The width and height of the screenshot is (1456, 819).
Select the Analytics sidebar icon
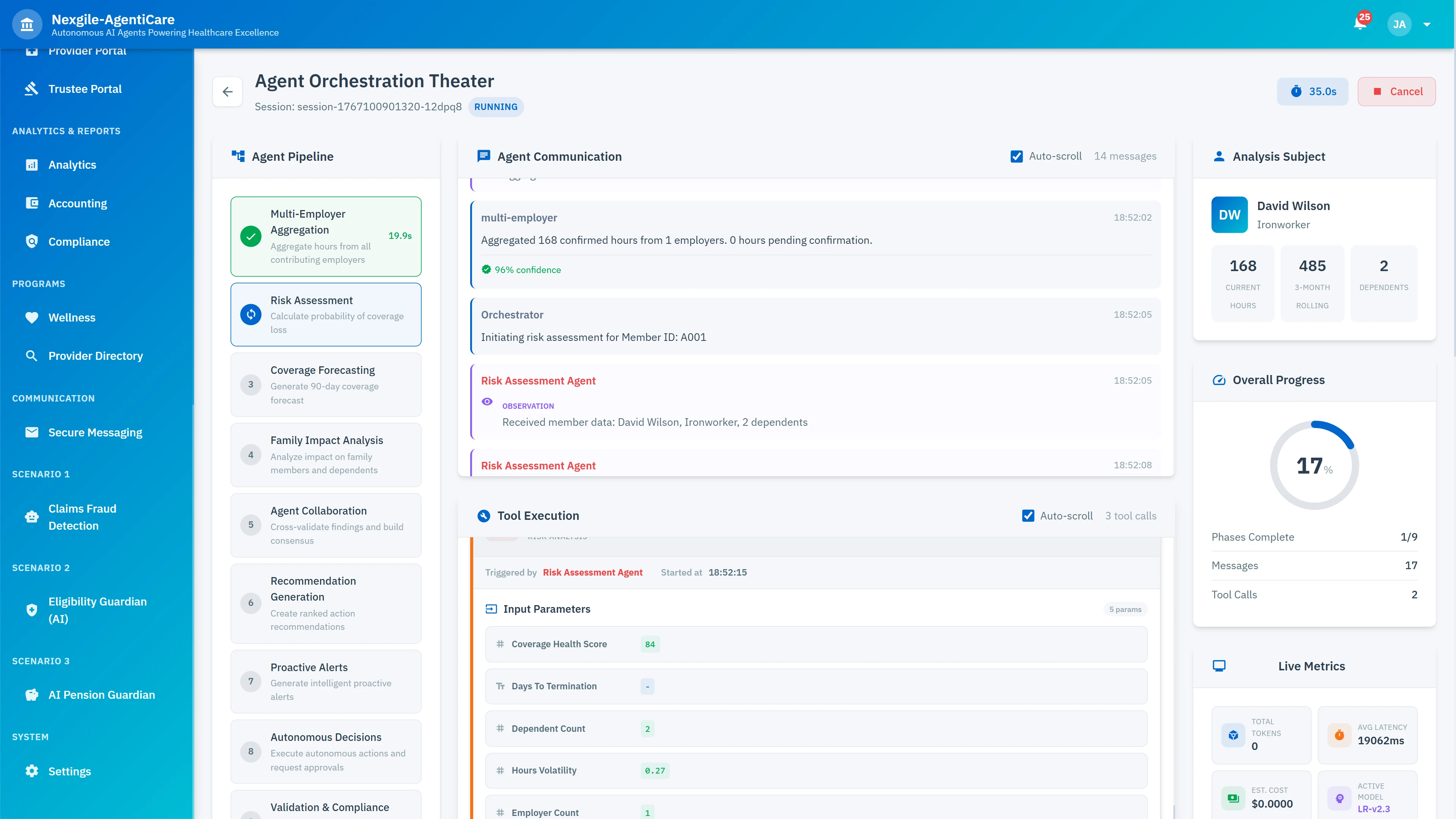pyautogui.click(x=32, y=165)
